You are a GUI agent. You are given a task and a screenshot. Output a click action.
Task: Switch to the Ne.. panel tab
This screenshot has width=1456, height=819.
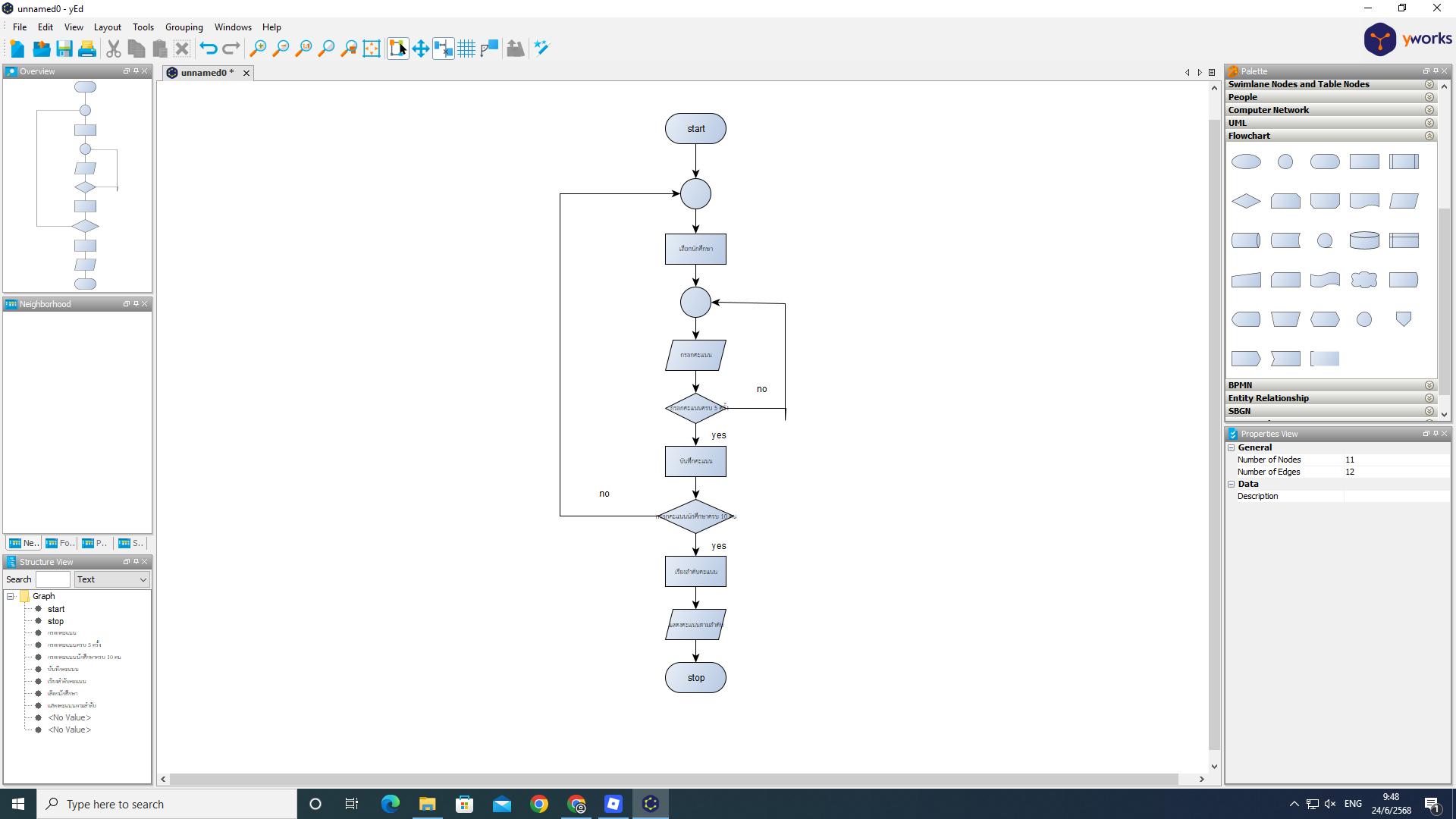(24, 543)
